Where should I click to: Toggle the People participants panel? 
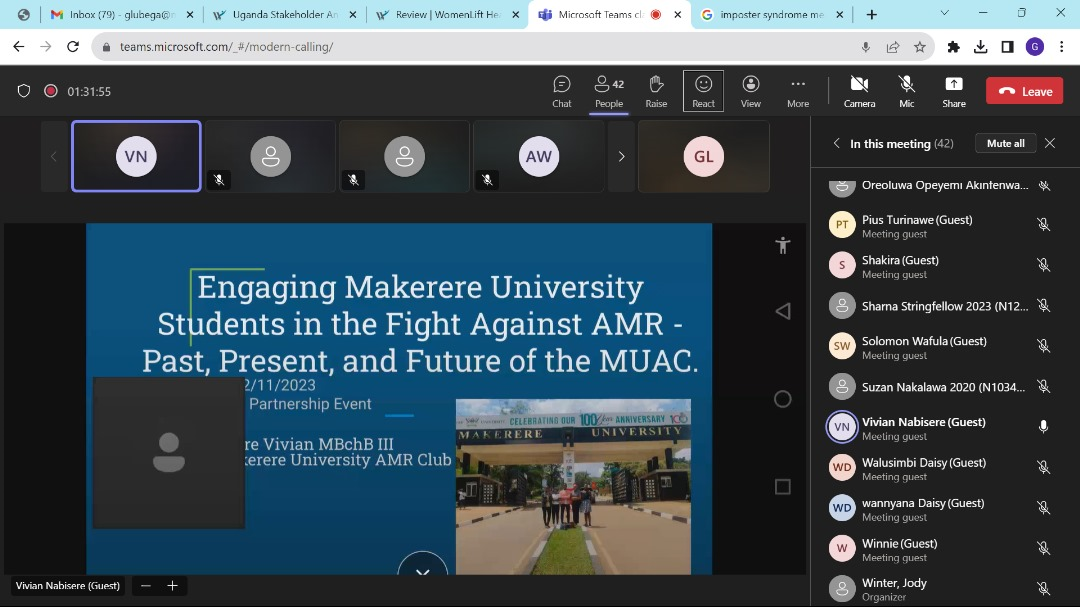tap(609, 91)
